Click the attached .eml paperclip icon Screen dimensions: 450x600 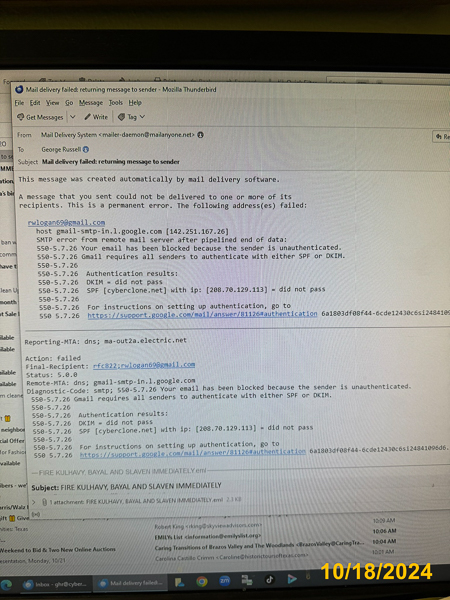(44, 502)
